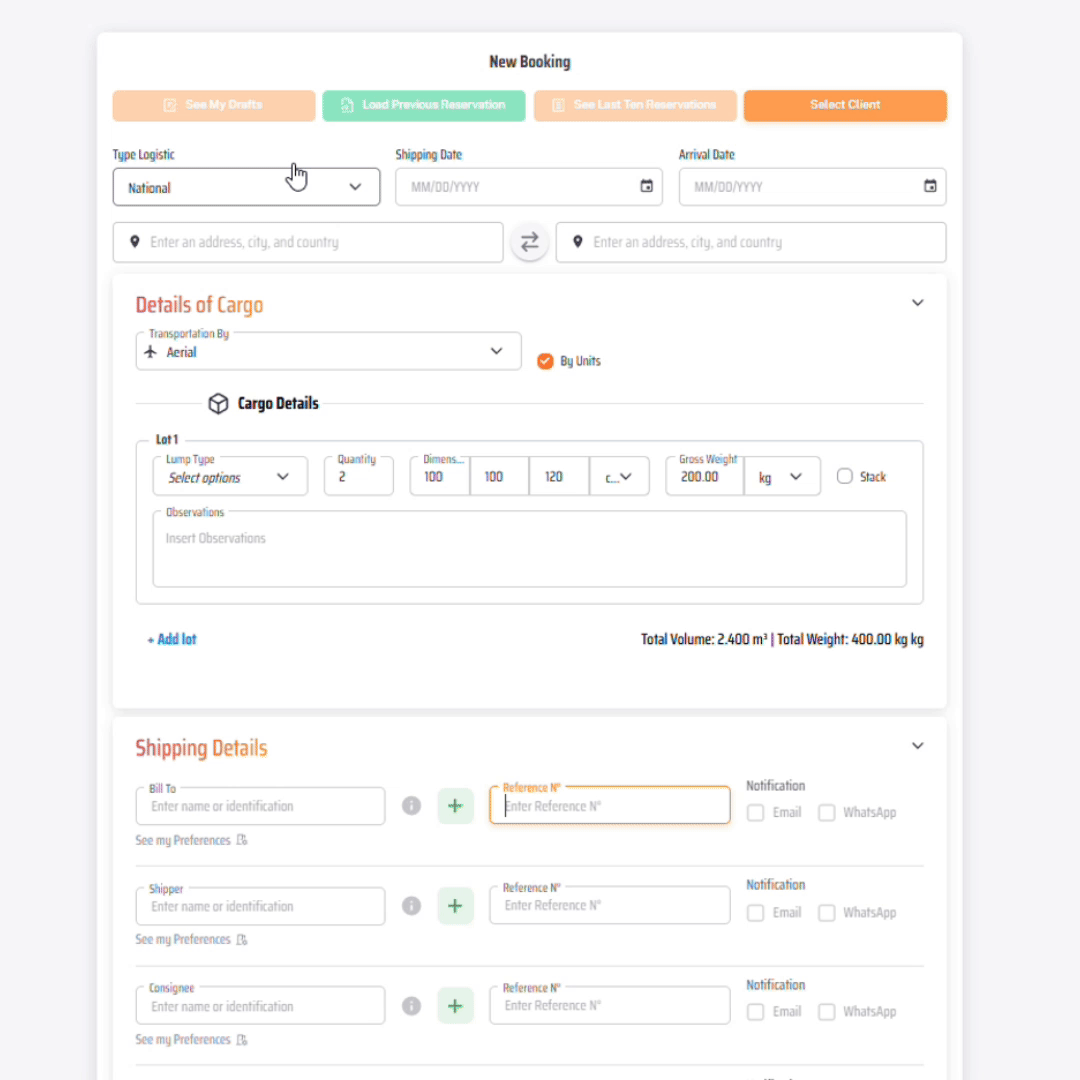Open the Arrival Date calendar picker icon
The width and height of the screenshot is (1080, 1080).
point(930,186)
